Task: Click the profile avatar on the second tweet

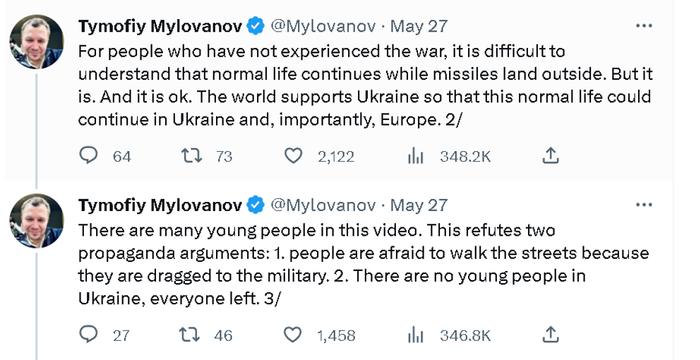Action: pos(37,221)
